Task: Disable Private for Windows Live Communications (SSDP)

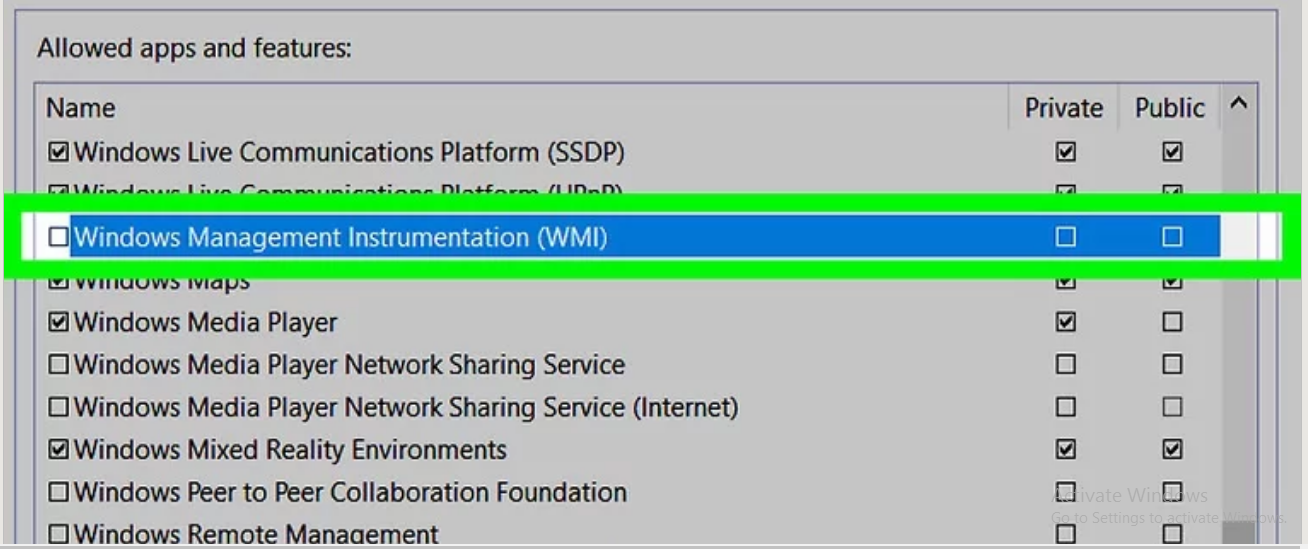Action: 1066,152
